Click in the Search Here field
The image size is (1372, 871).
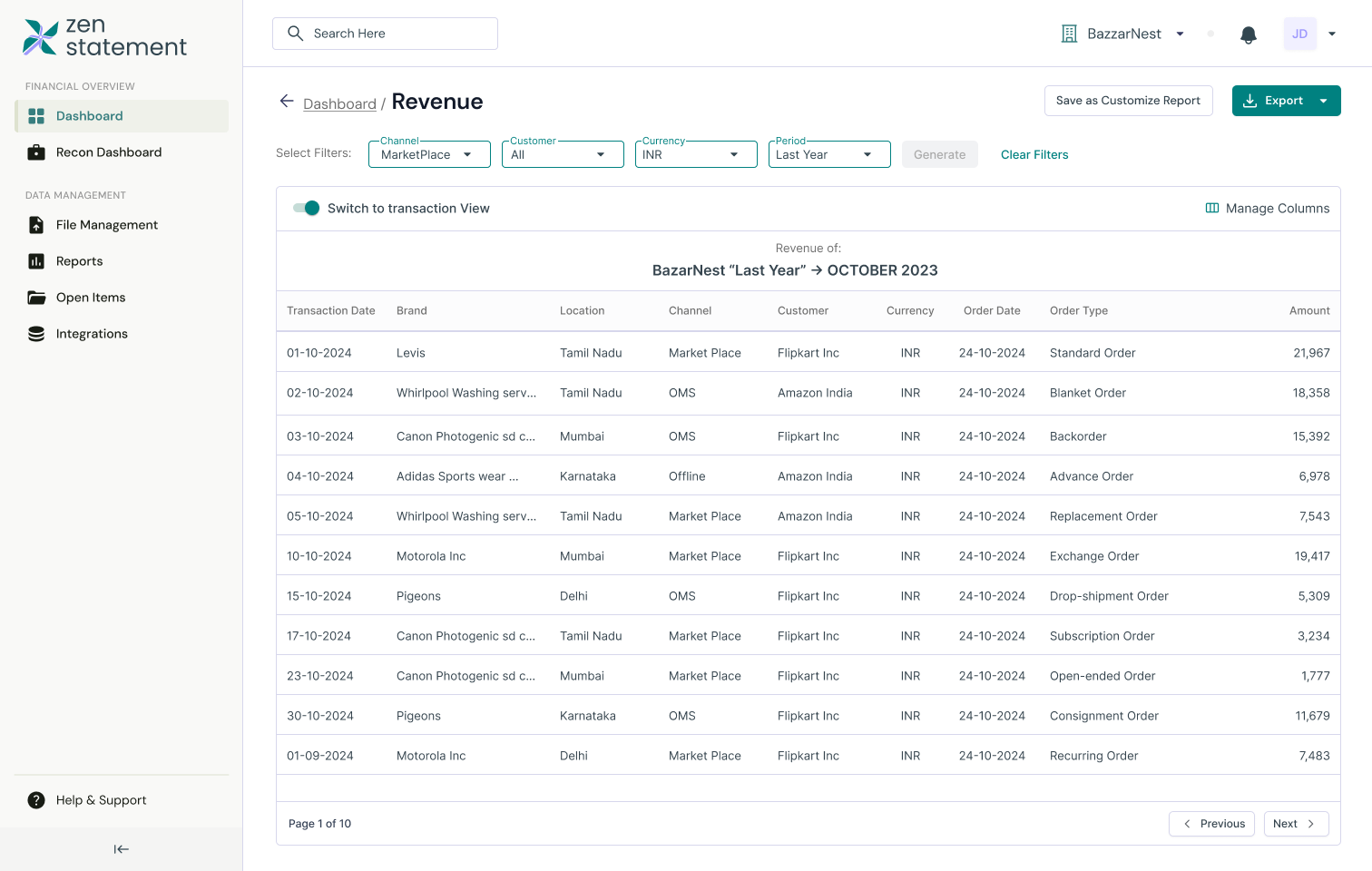point(385,34)
